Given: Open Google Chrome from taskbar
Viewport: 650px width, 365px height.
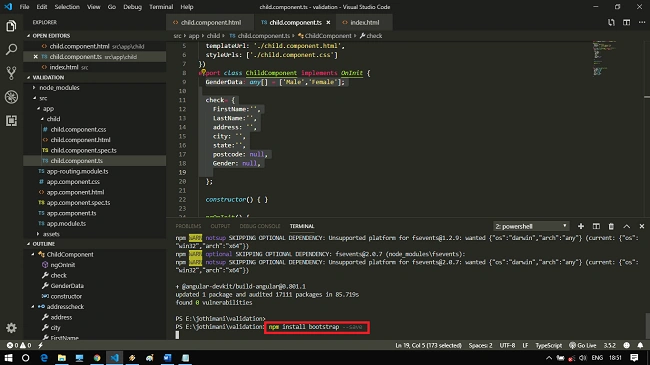Looking at the screenshot, I should click(x=97, y=358).
